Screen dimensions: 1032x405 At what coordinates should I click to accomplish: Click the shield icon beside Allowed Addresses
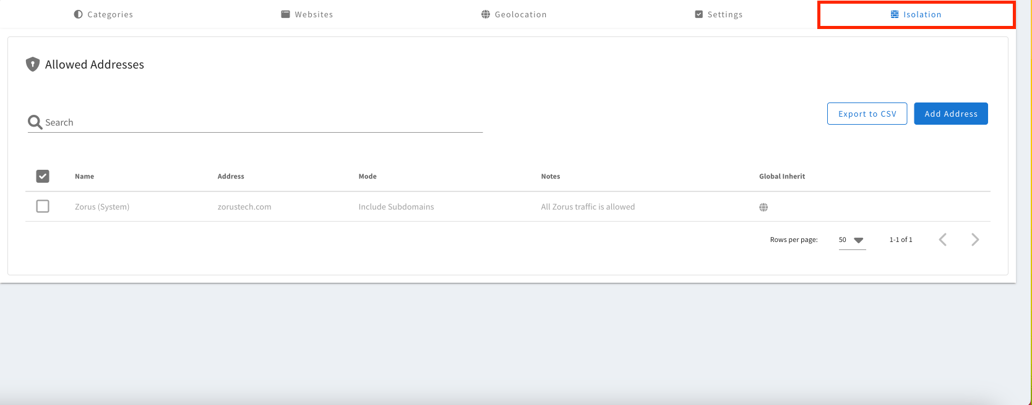(x=33, y=64)
